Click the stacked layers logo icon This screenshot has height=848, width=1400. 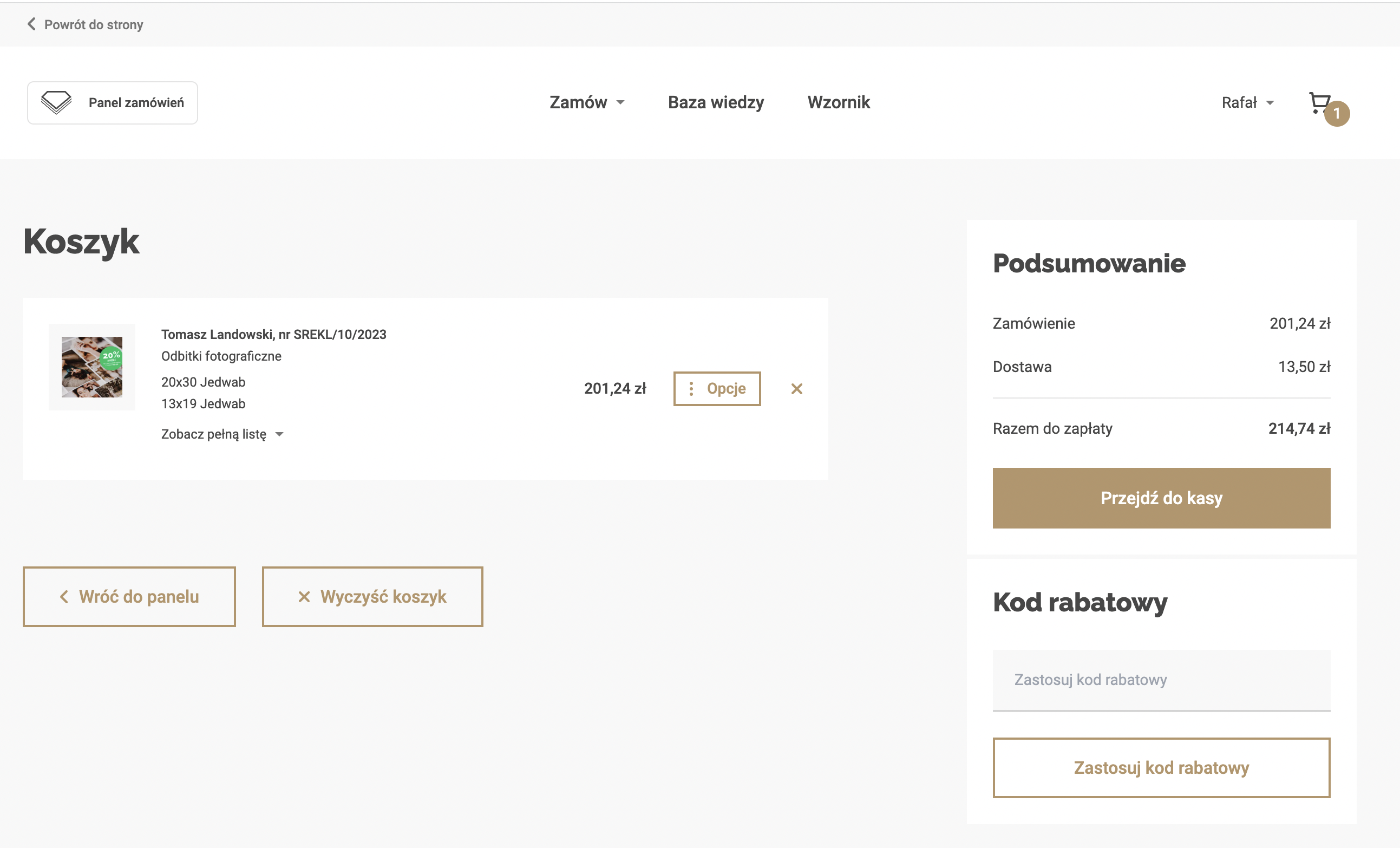tap(56, 103)
